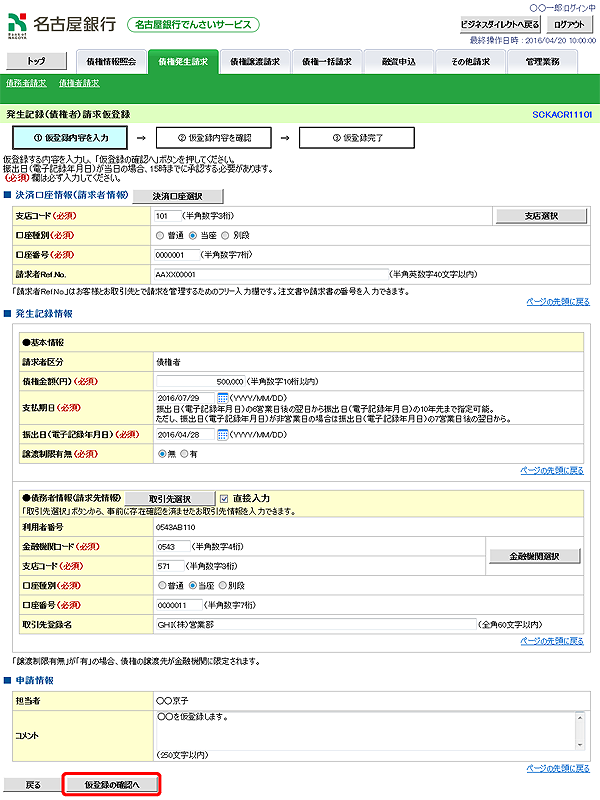Click the 金融機関コード field showing 0543

[x=173, y=546]
